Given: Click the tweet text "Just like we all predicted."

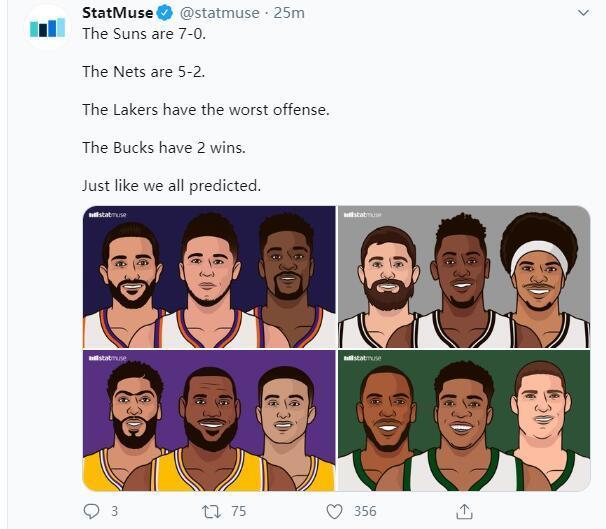Looking at the screenshot, I should coord(171,185).
